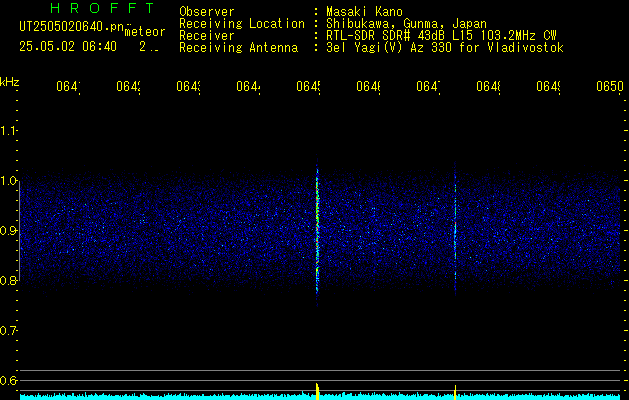Click the large yellow power spike at bottom
629x400 pixels.
tap(317, 391)
